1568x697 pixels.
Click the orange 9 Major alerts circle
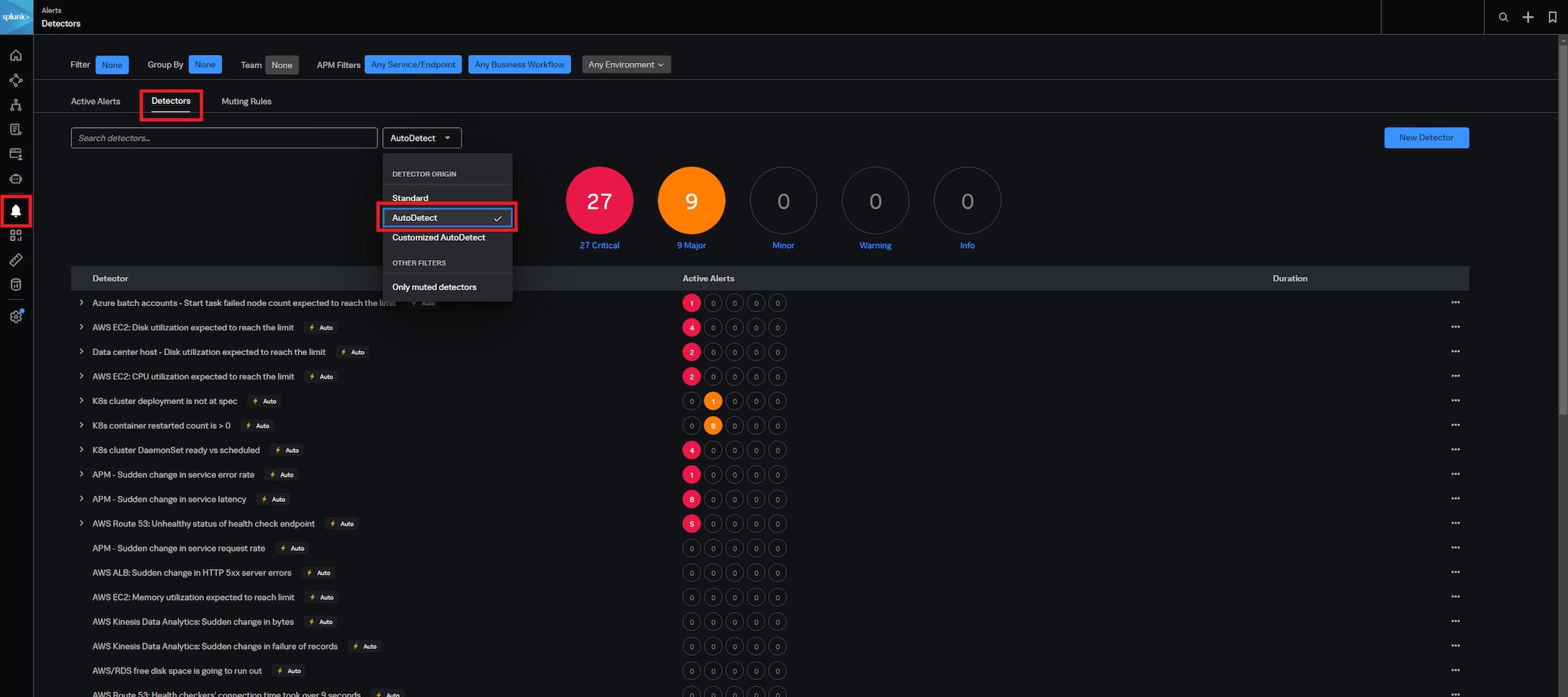(x=691, y=200)
